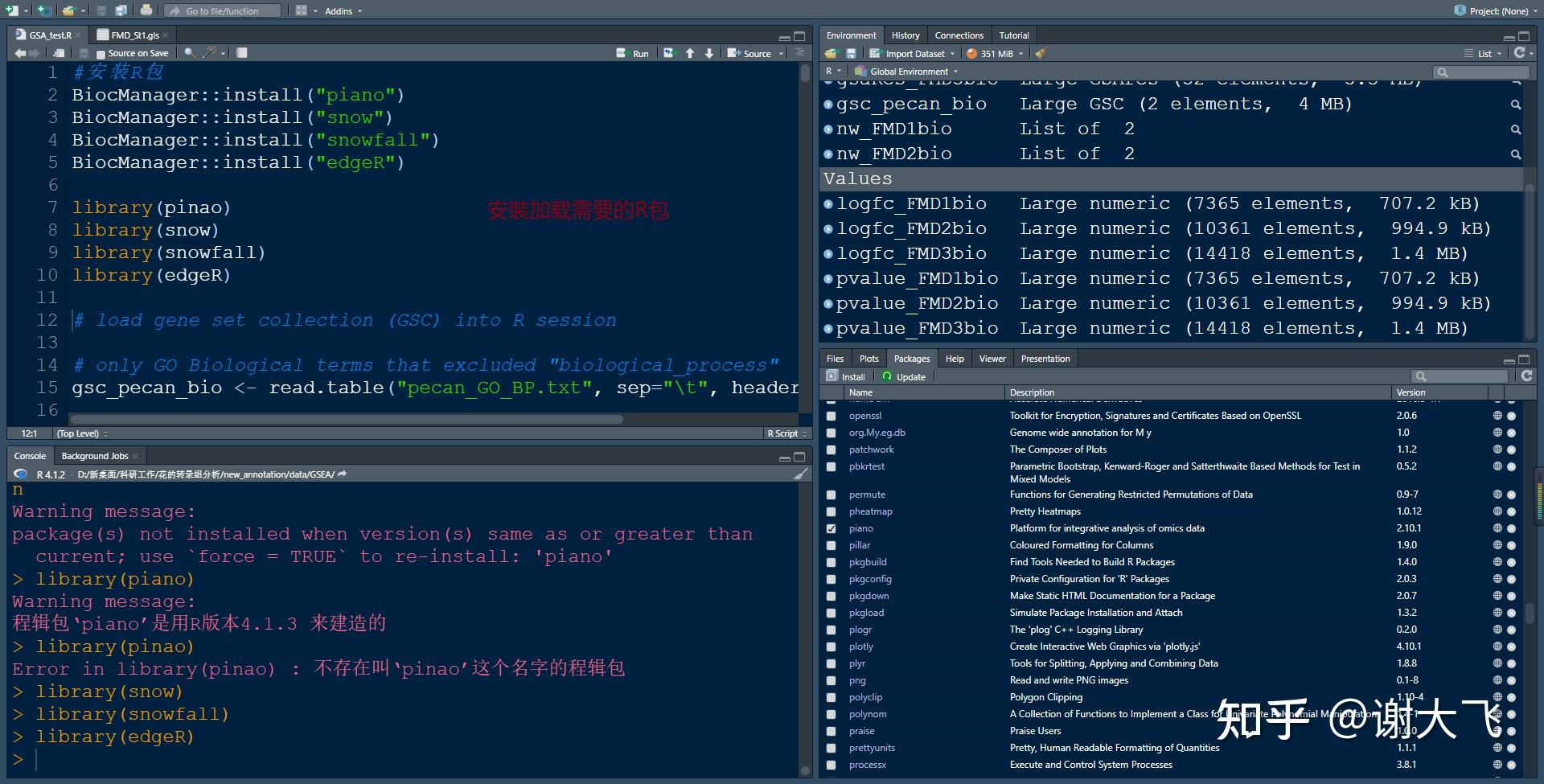Image resolution: width=1544 pixels, height=784 pixels.
Task: Open the R Script file type dropdown
Action: (x=786, y=433)
